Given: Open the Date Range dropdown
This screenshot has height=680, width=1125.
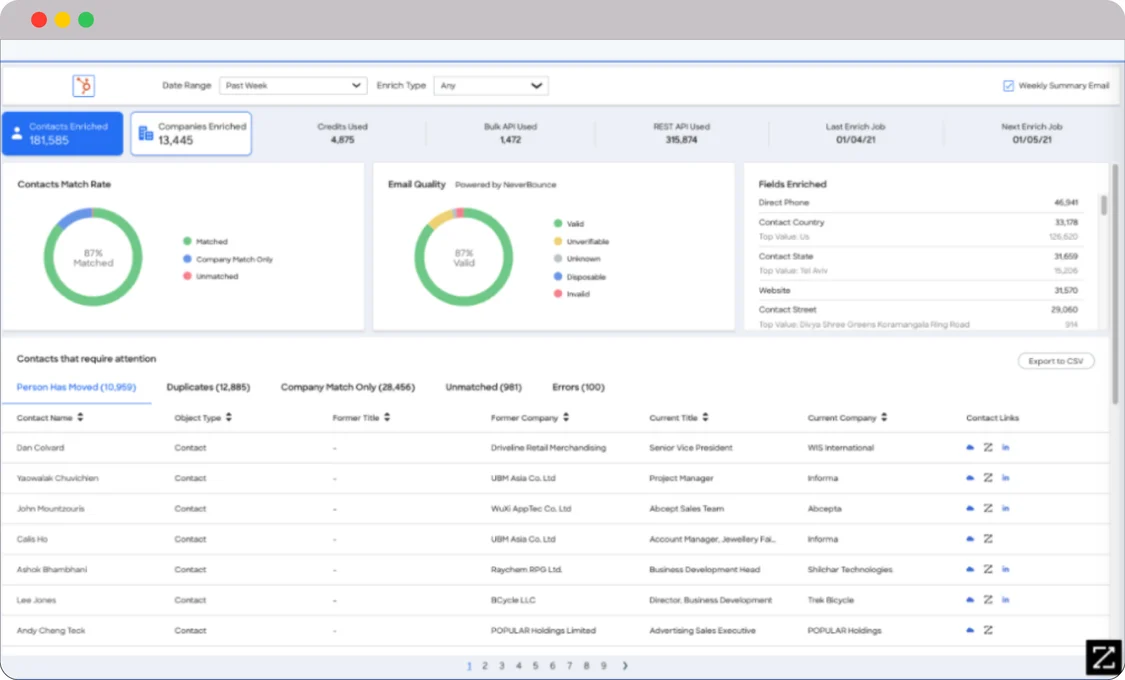Looking at the screenshot, I should click(x=293, y=85).
